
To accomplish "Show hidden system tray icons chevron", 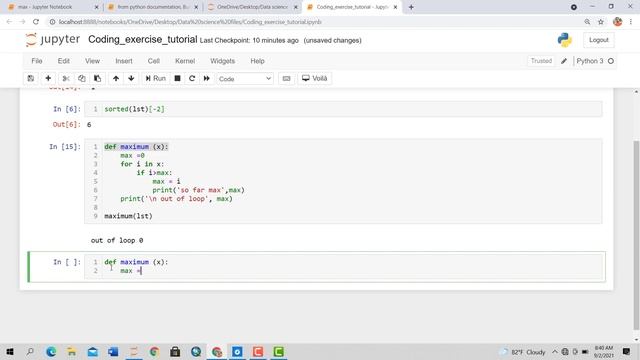I will coord(555,351).
